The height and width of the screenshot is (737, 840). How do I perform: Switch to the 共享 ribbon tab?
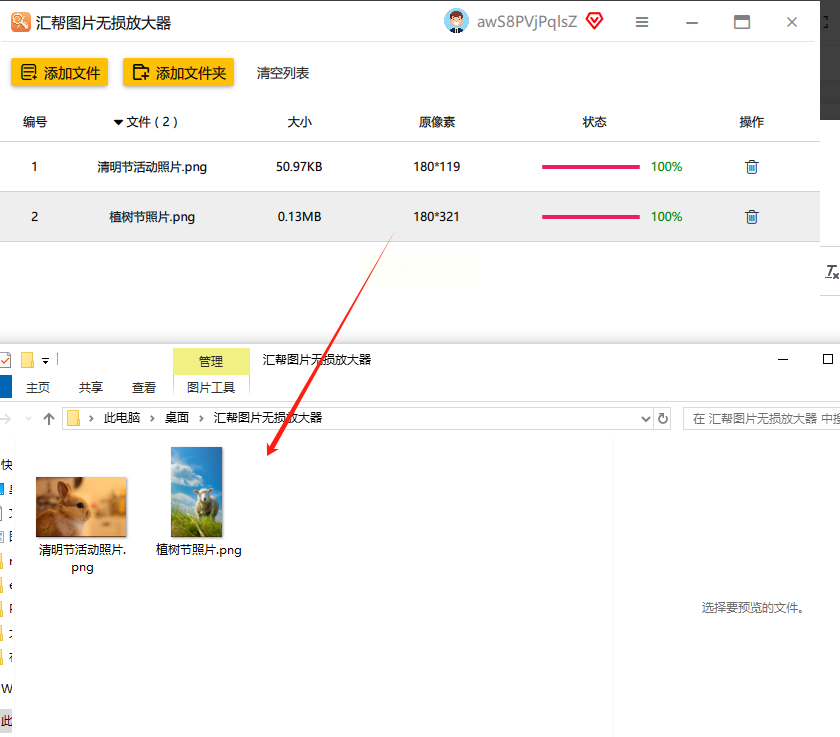[91, 387]
